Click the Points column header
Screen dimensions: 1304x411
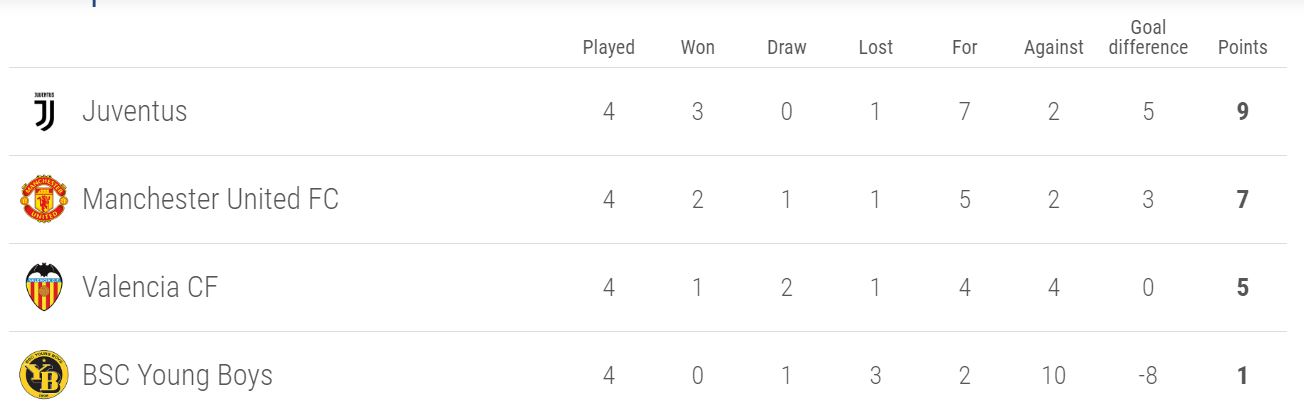(x=1243, y=47)
